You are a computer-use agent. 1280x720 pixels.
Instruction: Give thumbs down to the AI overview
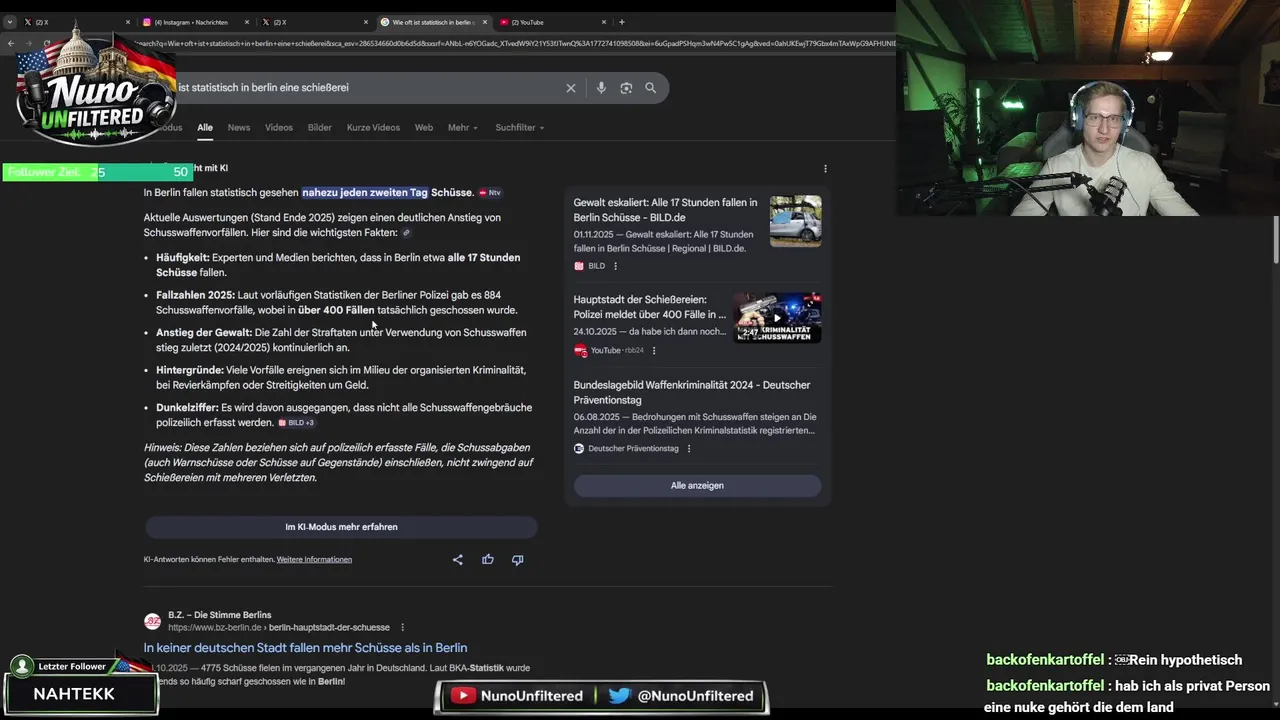518,560
